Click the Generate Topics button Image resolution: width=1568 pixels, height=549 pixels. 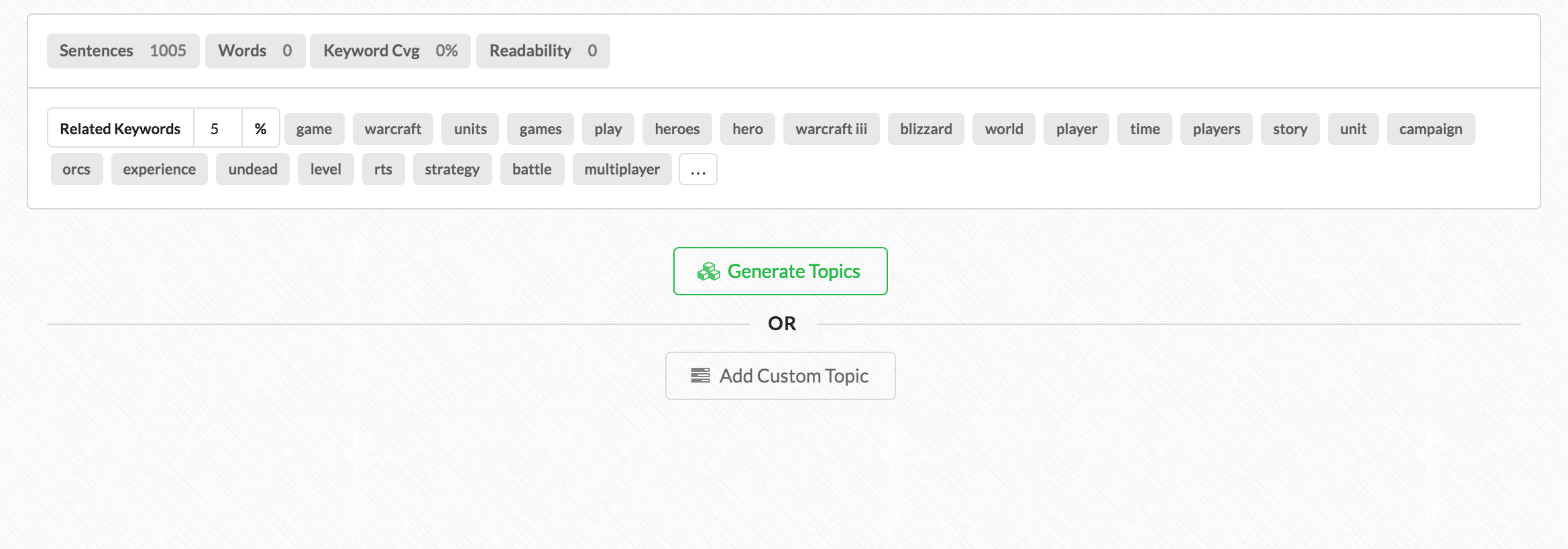781,271
